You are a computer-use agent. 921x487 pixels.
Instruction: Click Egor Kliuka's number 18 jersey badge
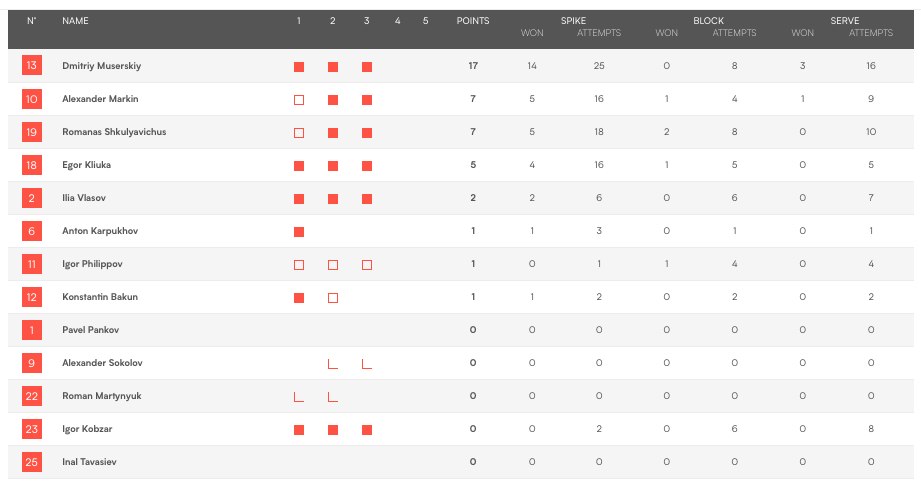click(x=32, y=164)
